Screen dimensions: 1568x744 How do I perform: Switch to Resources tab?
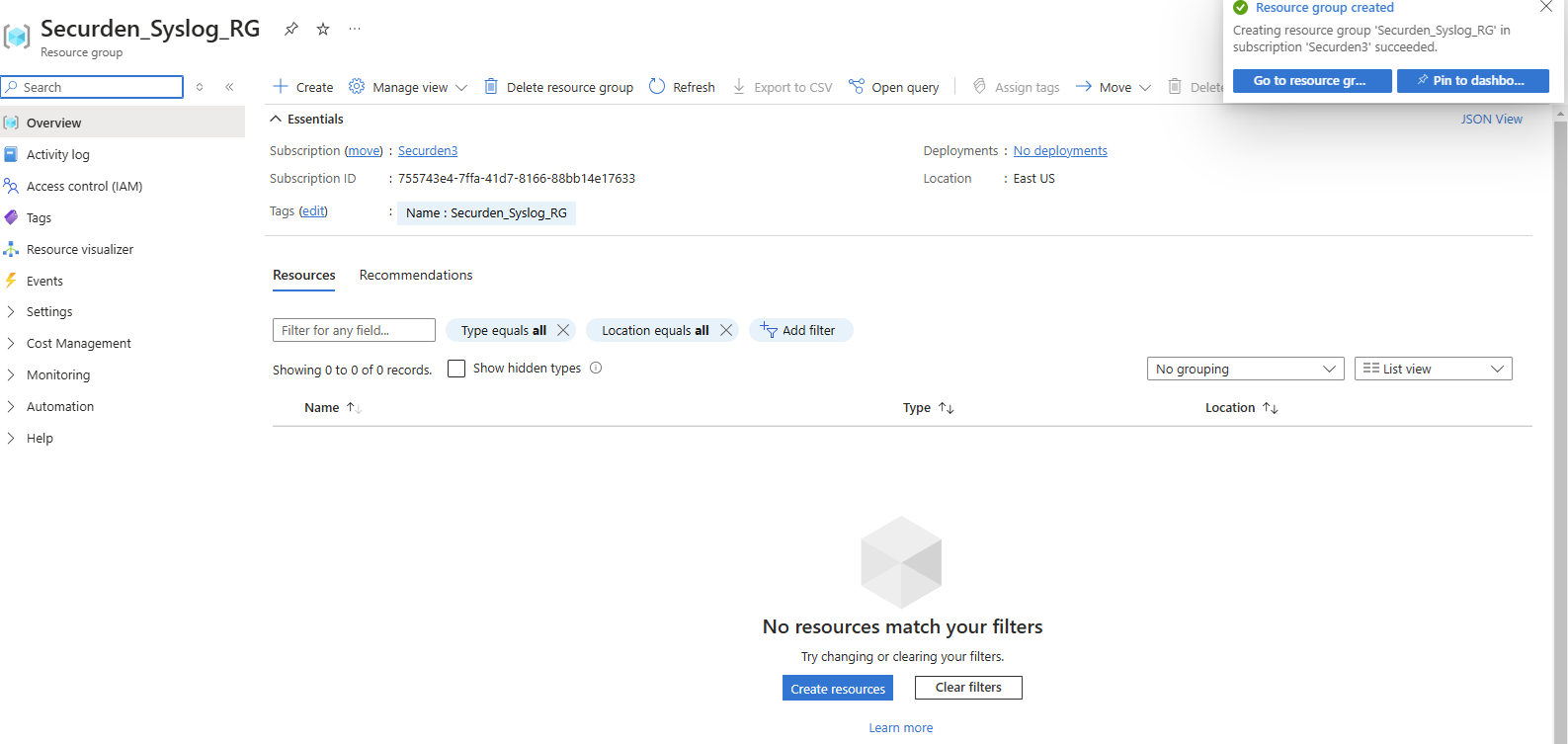(x=304, y=275)
